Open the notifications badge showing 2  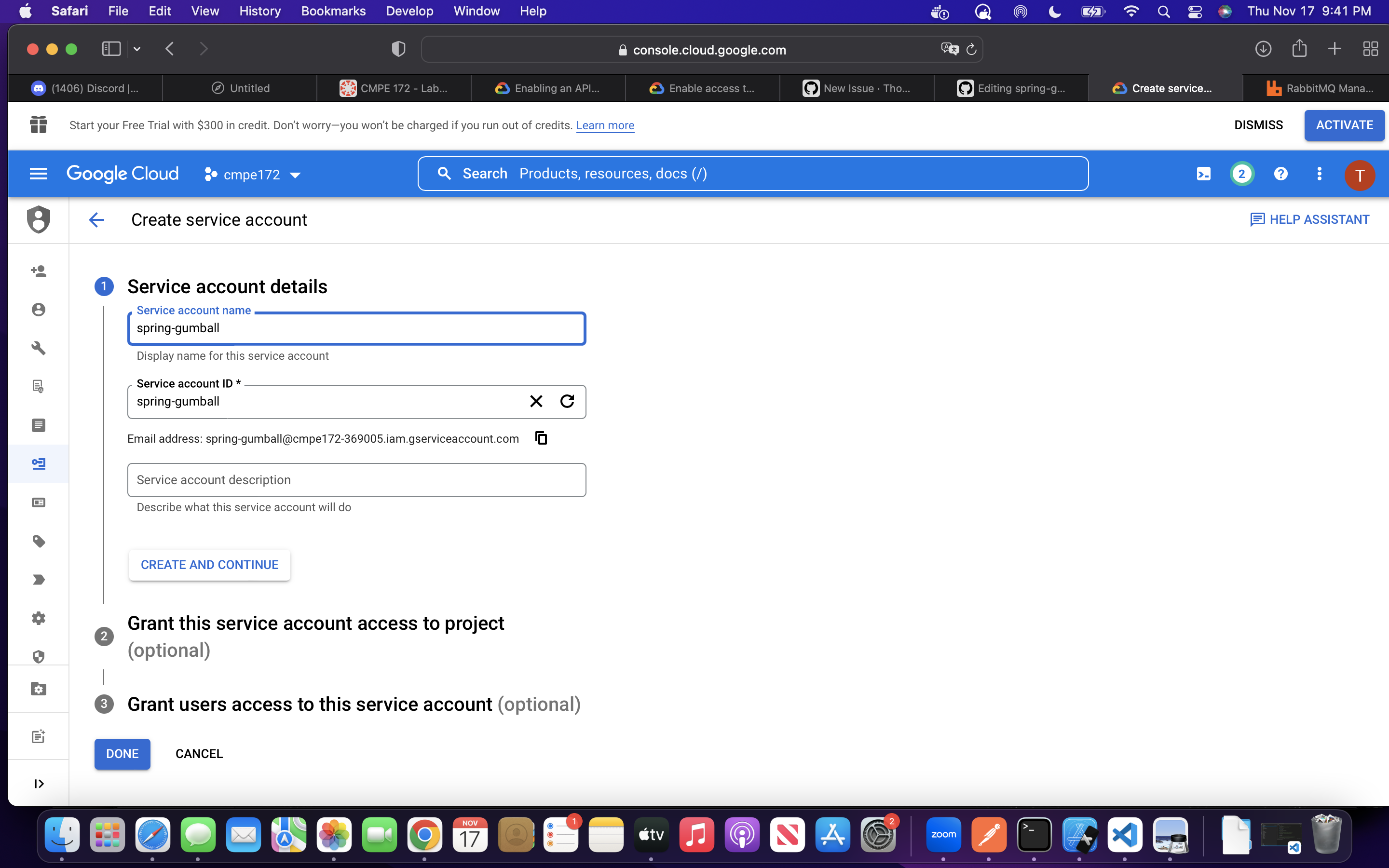[1241, 174]
